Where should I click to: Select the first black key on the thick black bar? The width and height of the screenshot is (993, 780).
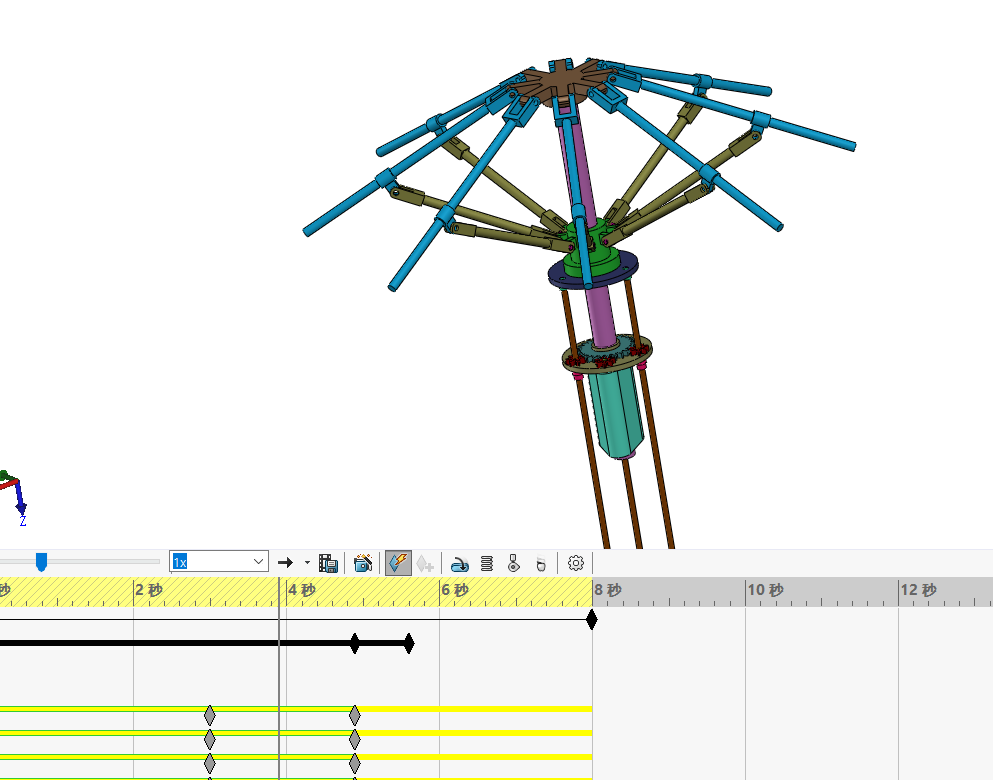[x=355, y=643]
